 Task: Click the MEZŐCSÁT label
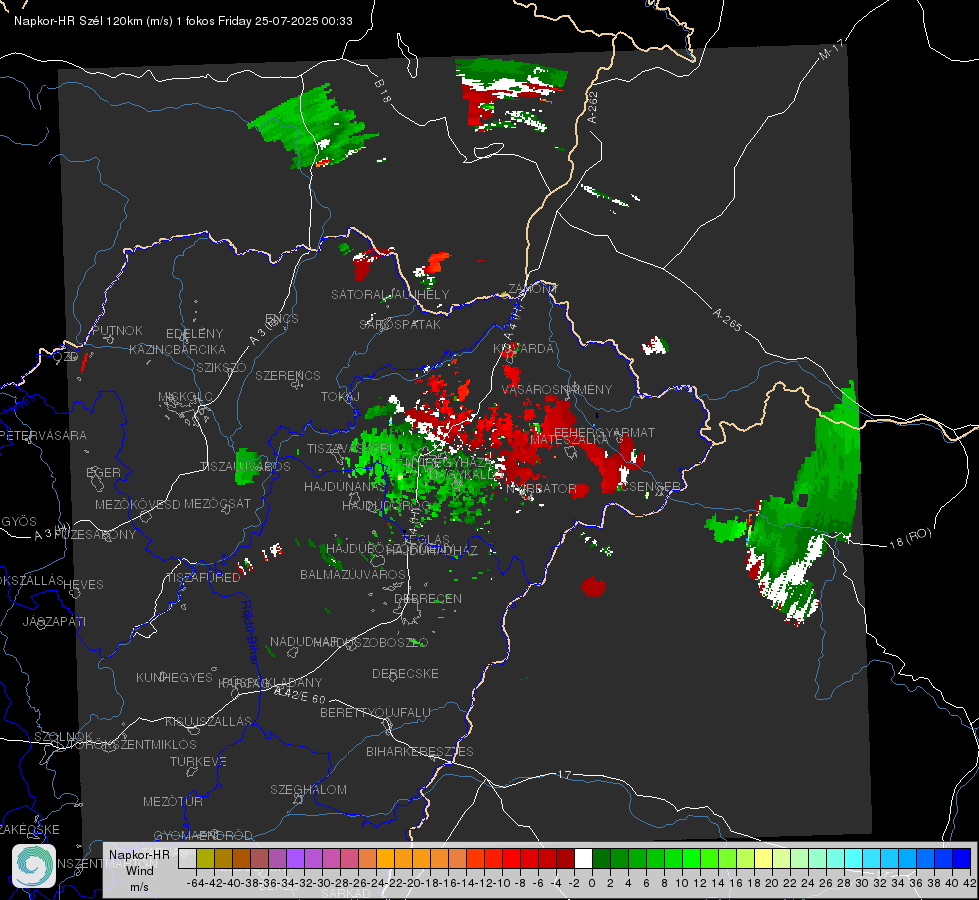click(217, 503)
